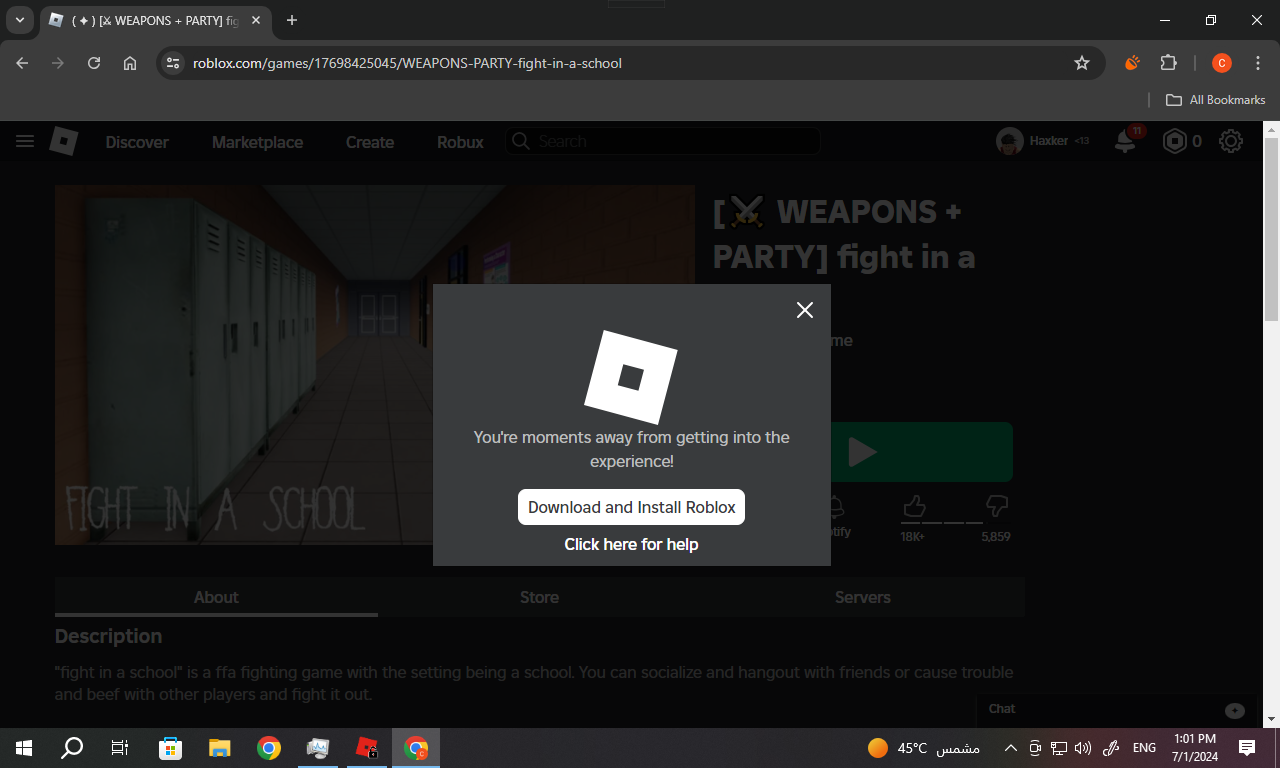Open the Discover page

click(x=137, y=142)
